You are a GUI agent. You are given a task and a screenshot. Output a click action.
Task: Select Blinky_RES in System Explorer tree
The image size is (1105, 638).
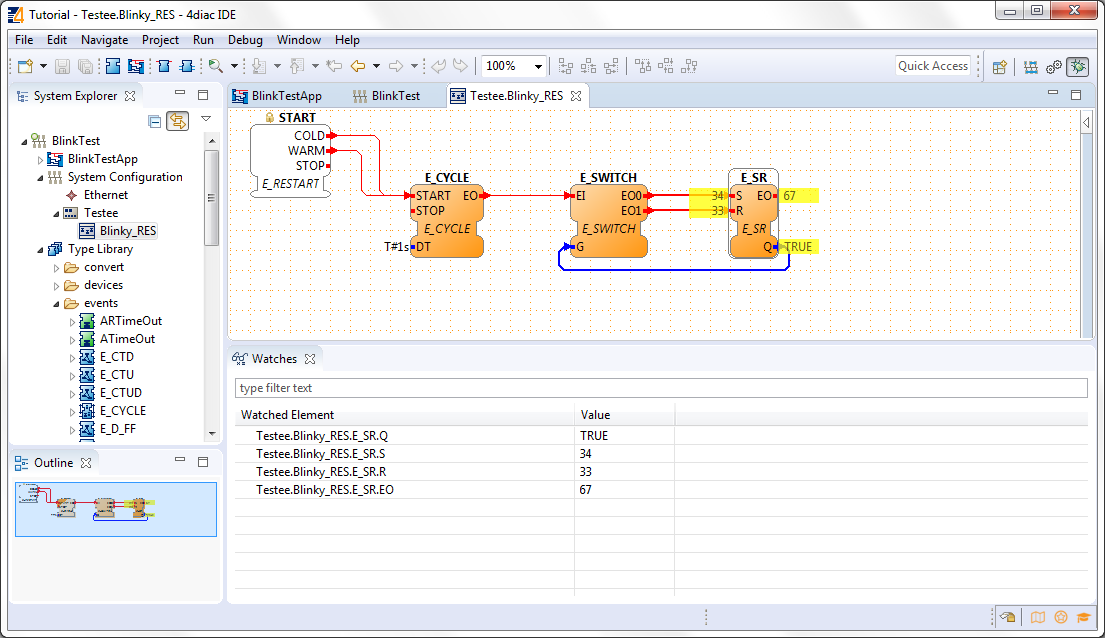[127, 231]
